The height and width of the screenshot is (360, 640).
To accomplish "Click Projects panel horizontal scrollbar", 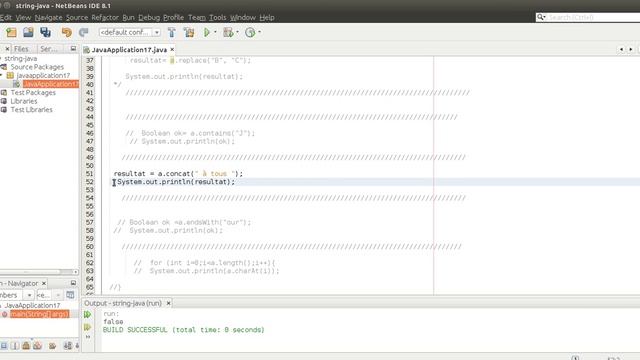I will point(39,271).
